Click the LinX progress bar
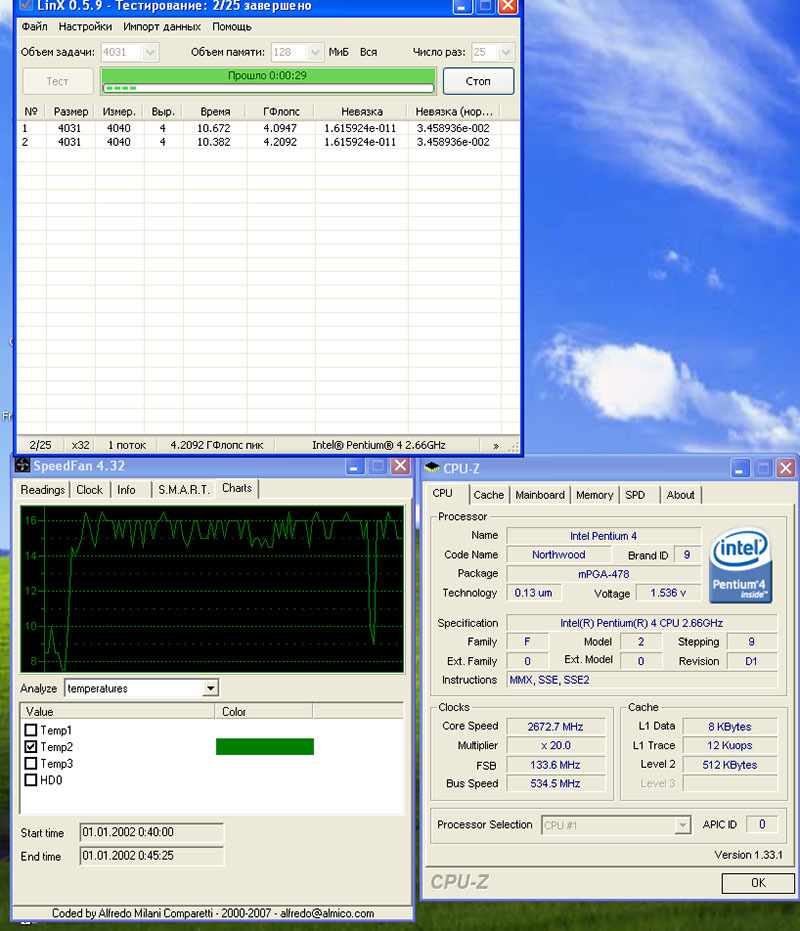This screenshot has height=931, width=800. point(268,88)
